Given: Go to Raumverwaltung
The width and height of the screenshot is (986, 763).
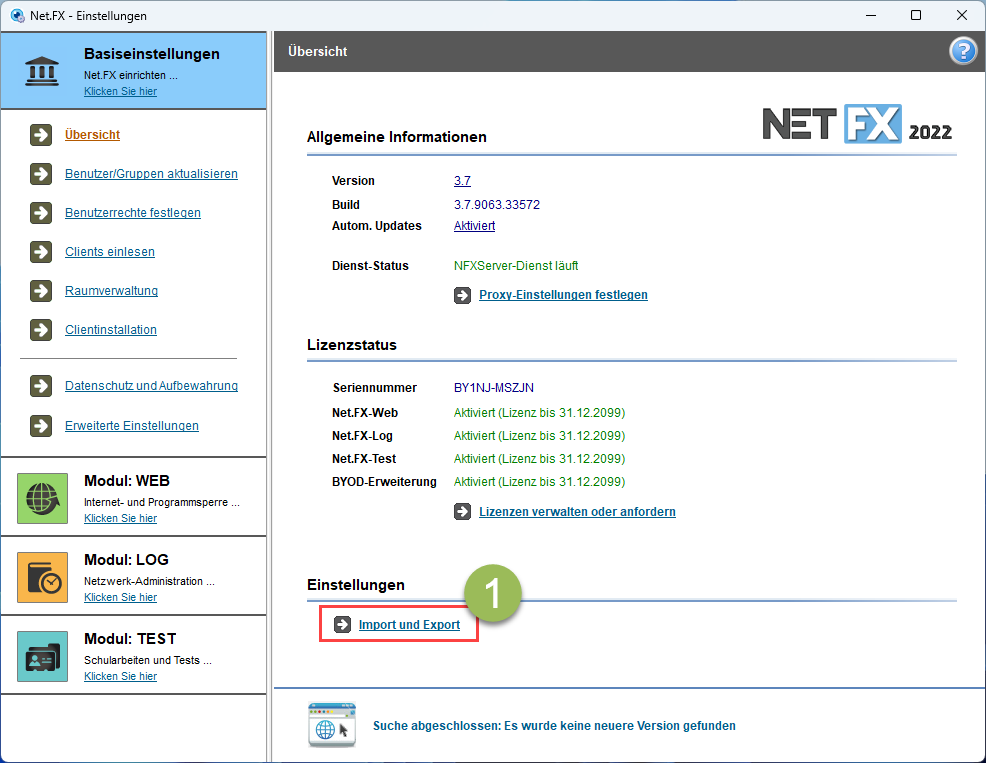Looking at the screenshot, I should click(x=111, y=291).
